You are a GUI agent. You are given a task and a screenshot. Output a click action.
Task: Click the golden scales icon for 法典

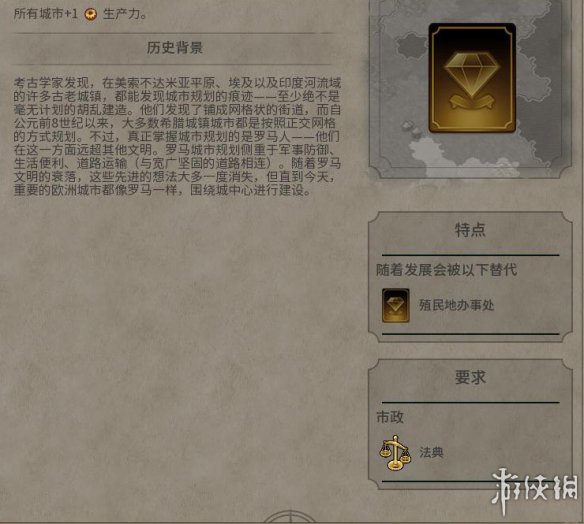pos(395,452)
